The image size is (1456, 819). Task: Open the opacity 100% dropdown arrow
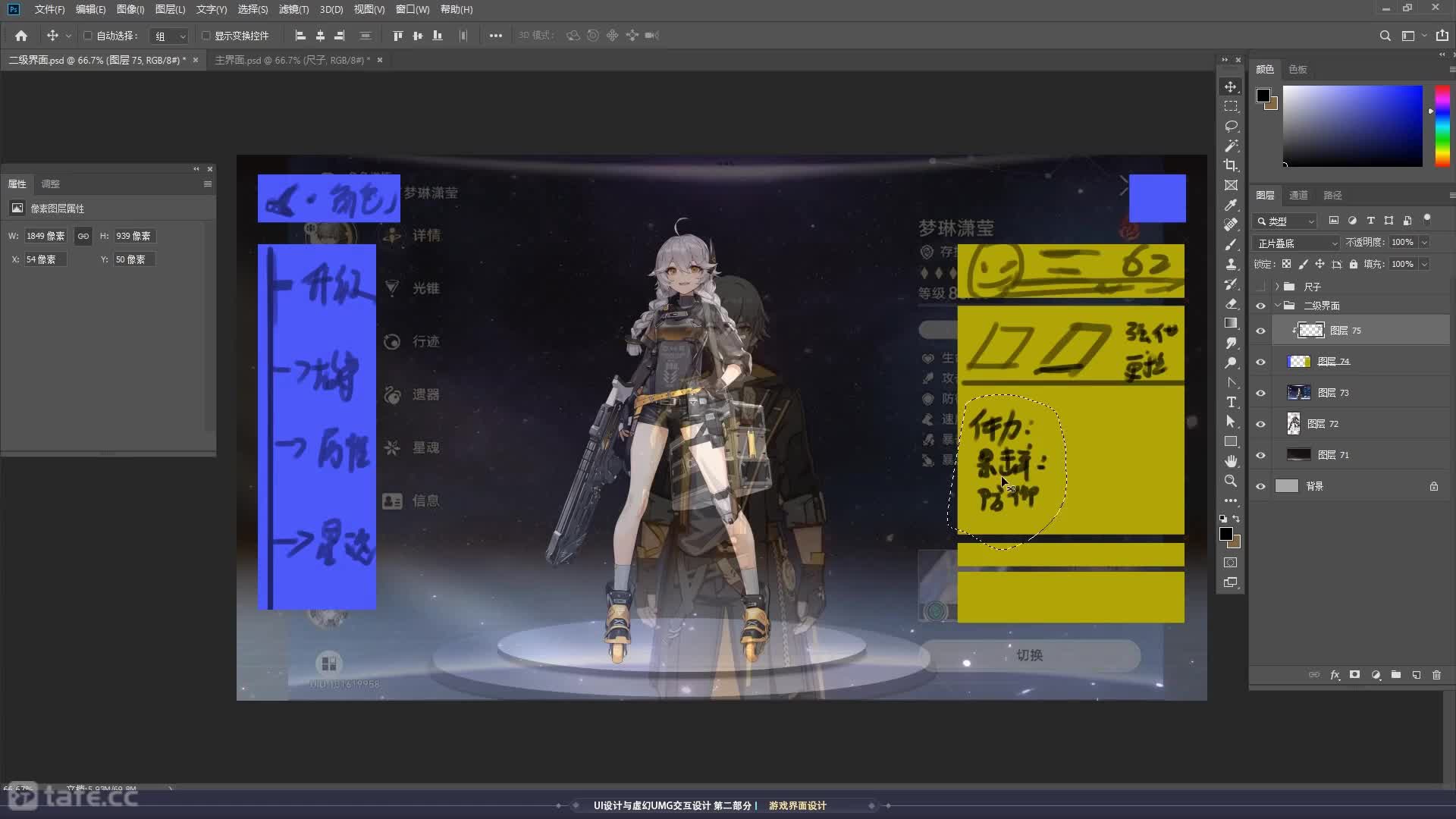(x=1424, y=243)
